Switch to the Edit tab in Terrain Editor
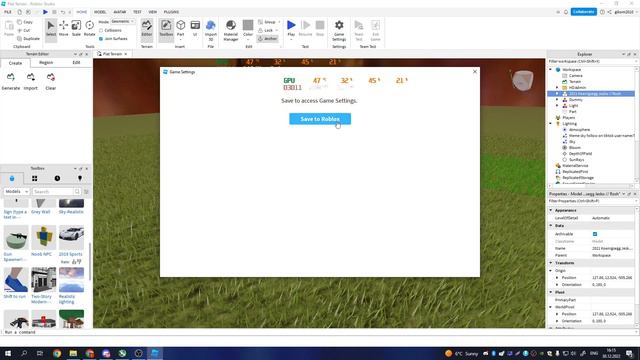 pyautogui.click(x=76, y=63)
